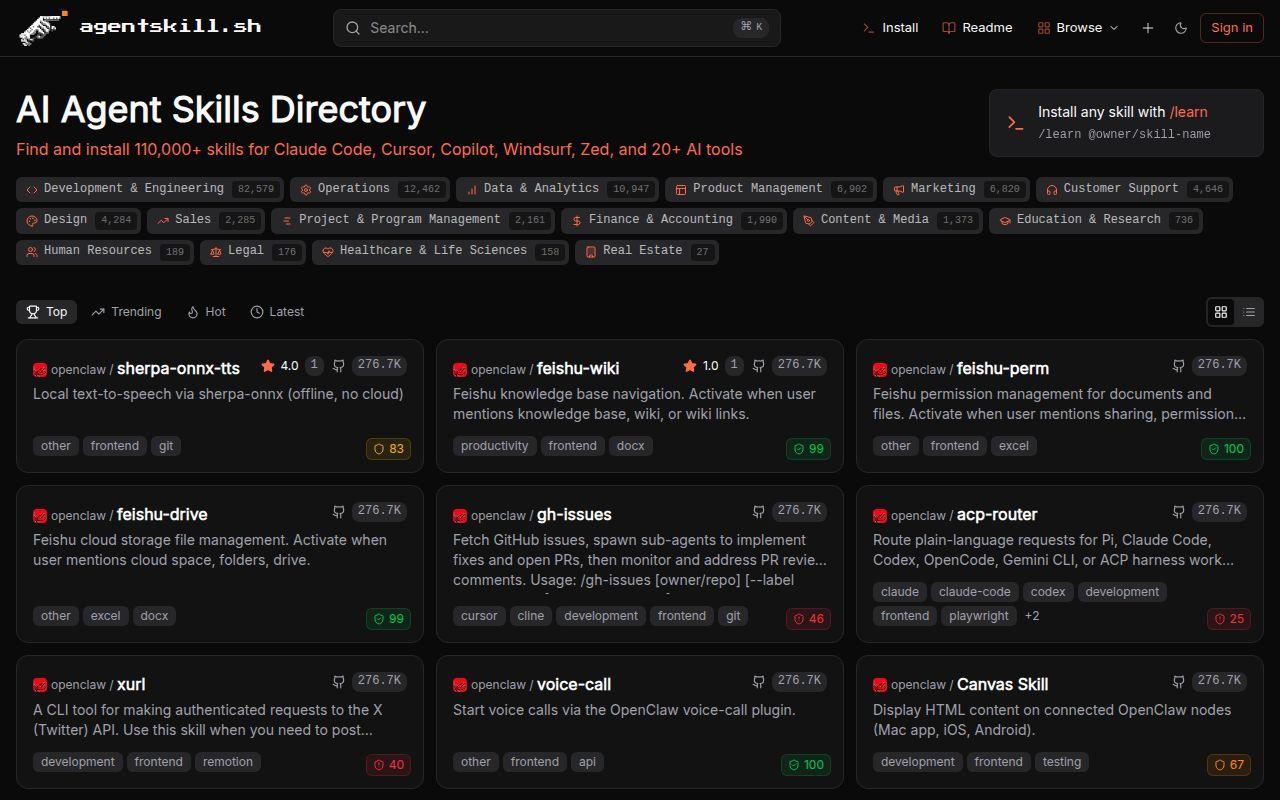Click security score 25 badge on acp-router

pyautogui.click(x=1228, y=619)
